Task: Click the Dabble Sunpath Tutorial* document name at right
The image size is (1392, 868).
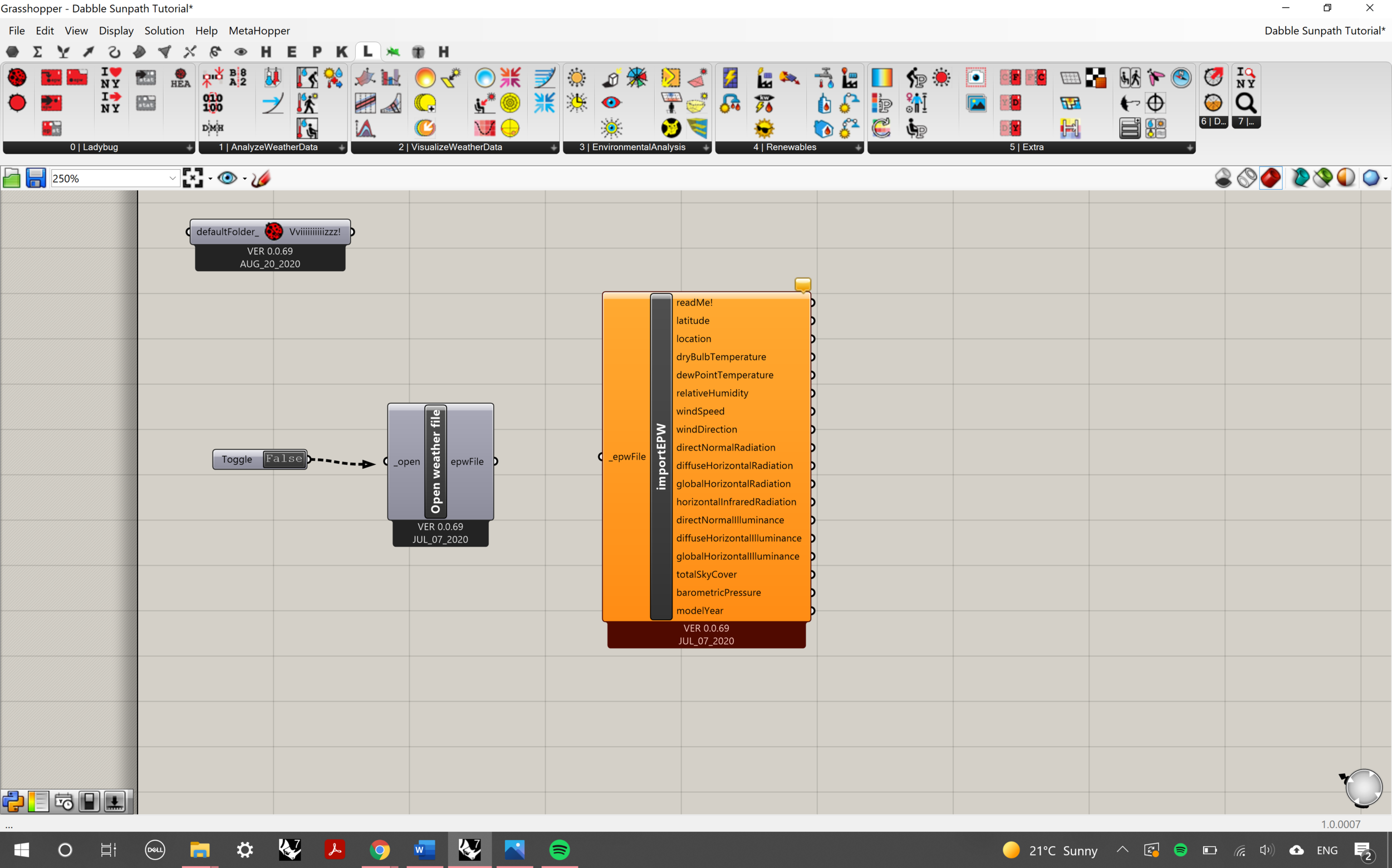Action: [1325, 31]
